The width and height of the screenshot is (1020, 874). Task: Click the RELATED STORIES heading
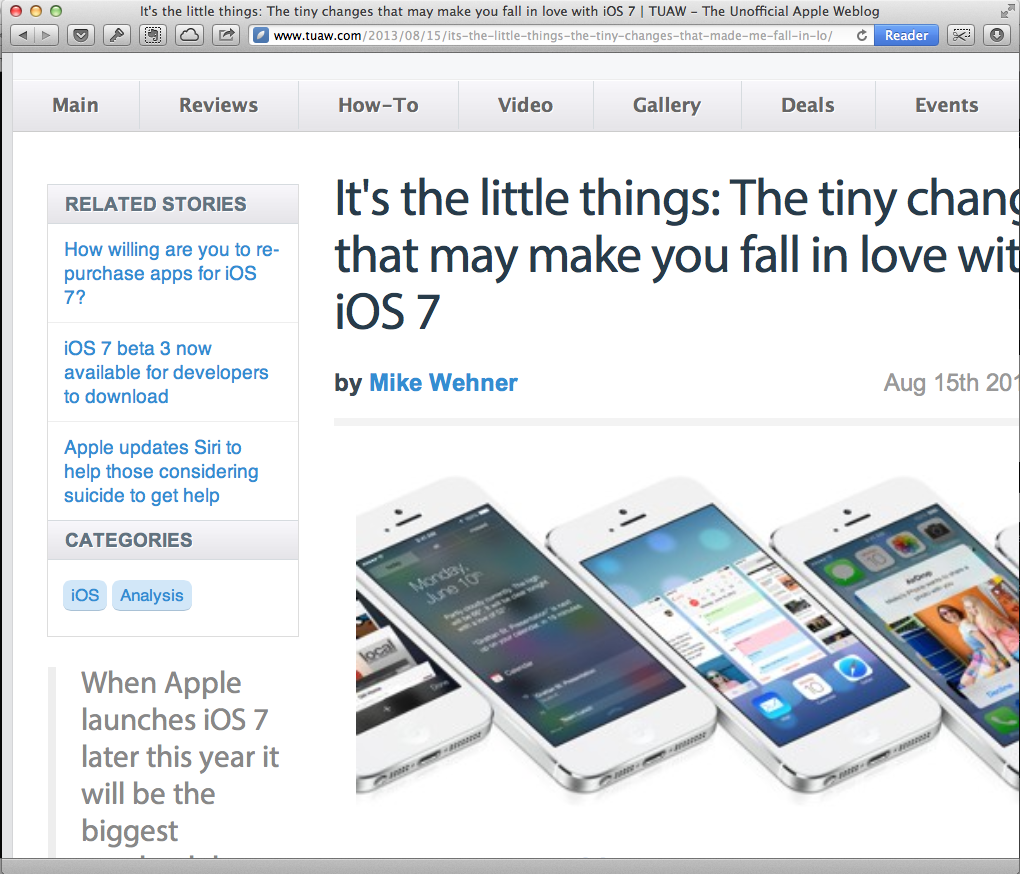[x=155, y=204]
